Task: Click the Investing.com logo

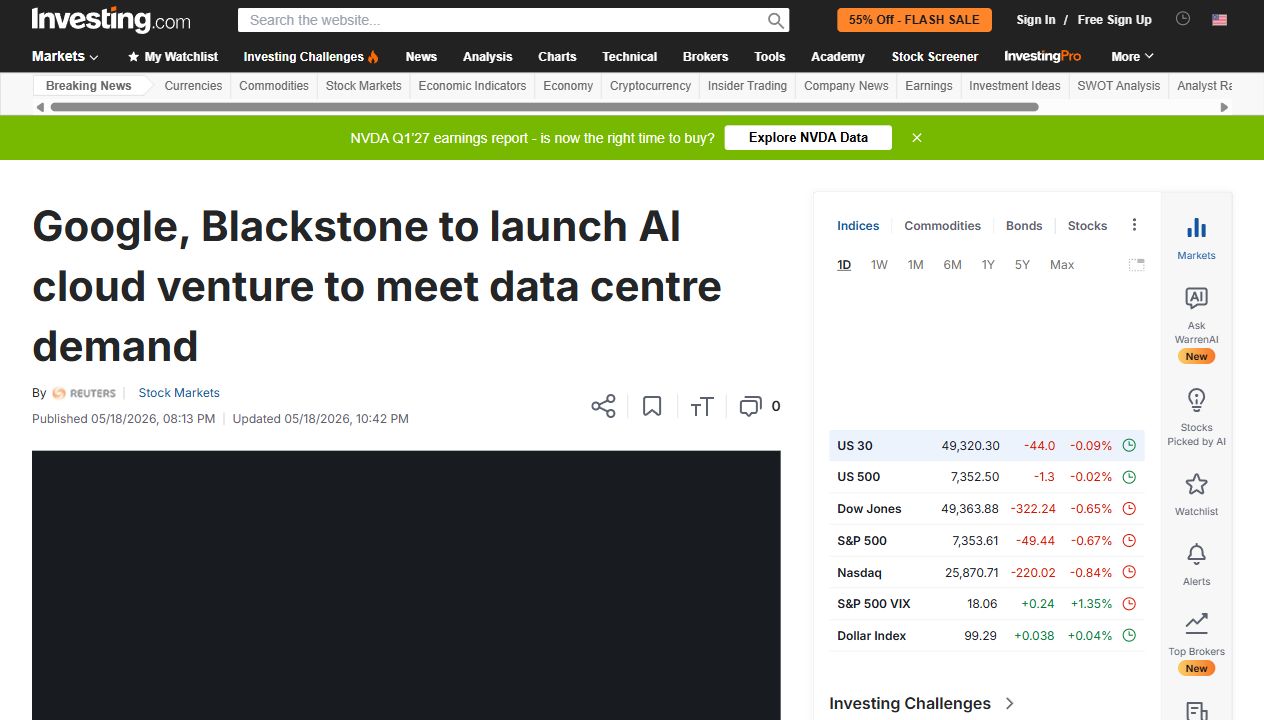Action: tap(111, 20)
